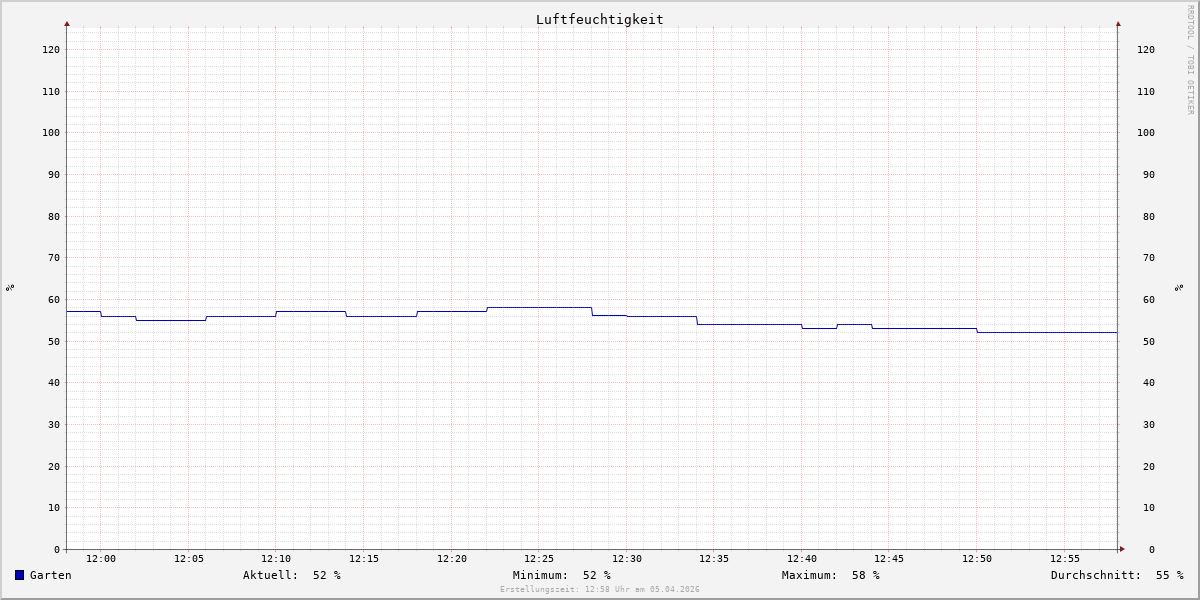Click the 12:40 time axis label
1200x600 pixels.
[x=802, y=559]
